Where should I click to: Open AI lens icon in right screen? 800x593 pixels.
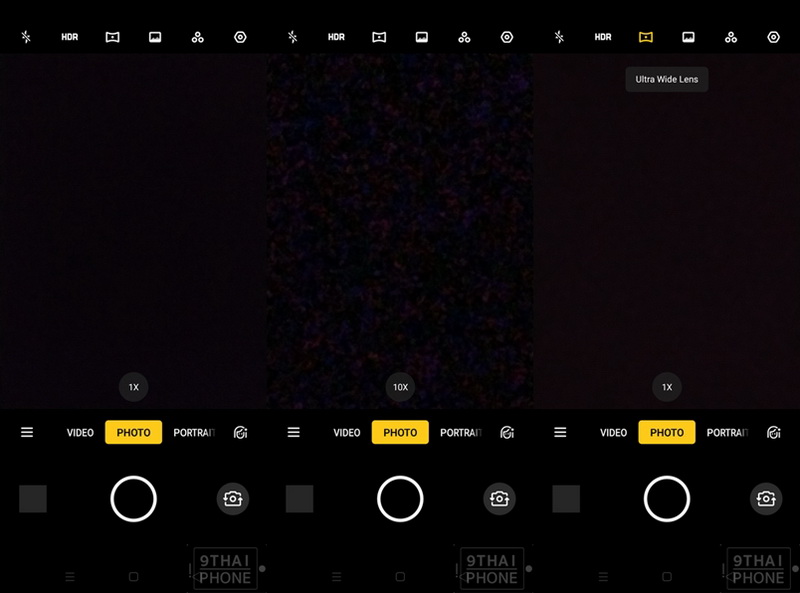coord(773,433)
